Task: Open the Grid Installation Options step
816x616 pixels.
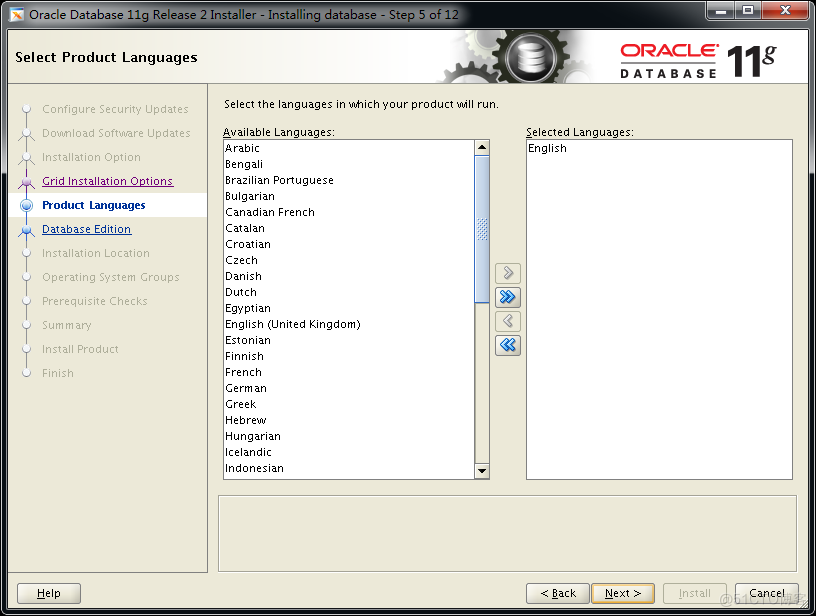Action: click(x=107, y=181)
